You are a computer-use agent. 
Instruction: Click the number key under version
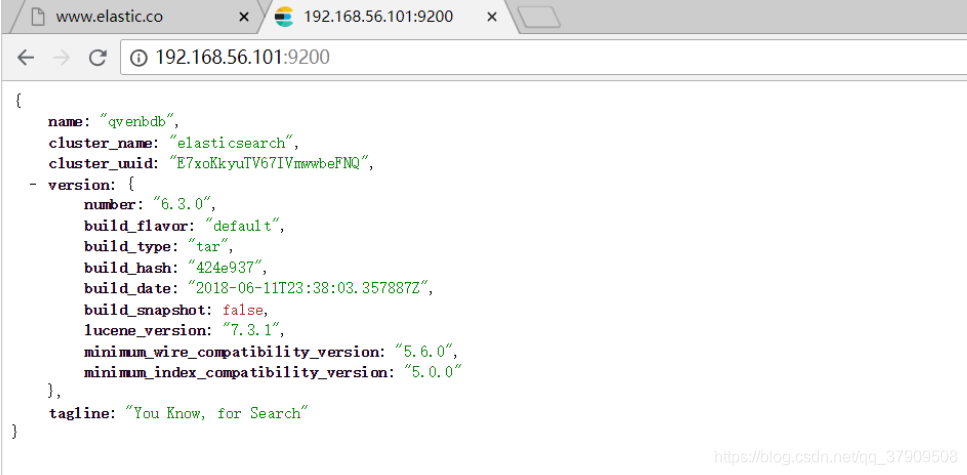tap(113, 205)
